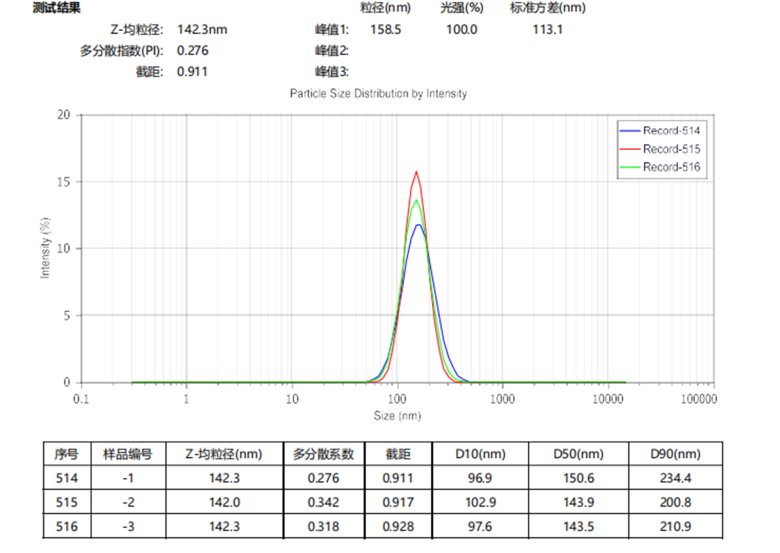Click the Size (nm) x-axis label
The height and width of the screenshot is (553, 780).
396,415
